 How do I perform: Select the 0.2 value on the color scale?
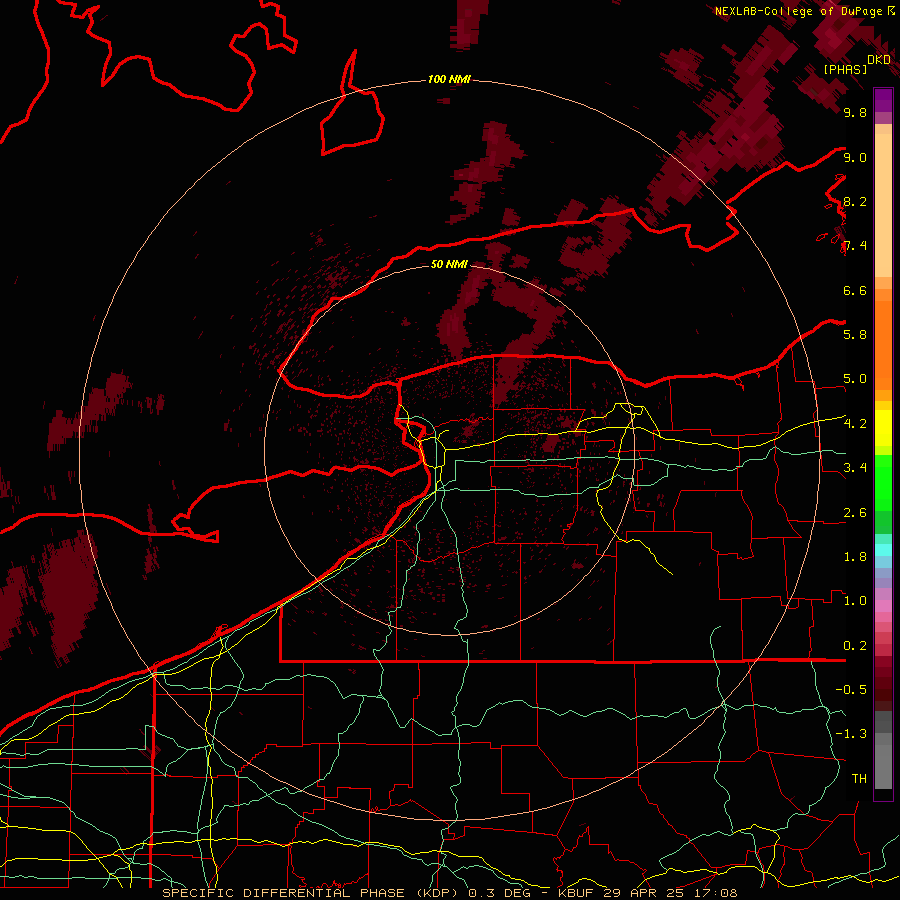click(x=855, y=646)
